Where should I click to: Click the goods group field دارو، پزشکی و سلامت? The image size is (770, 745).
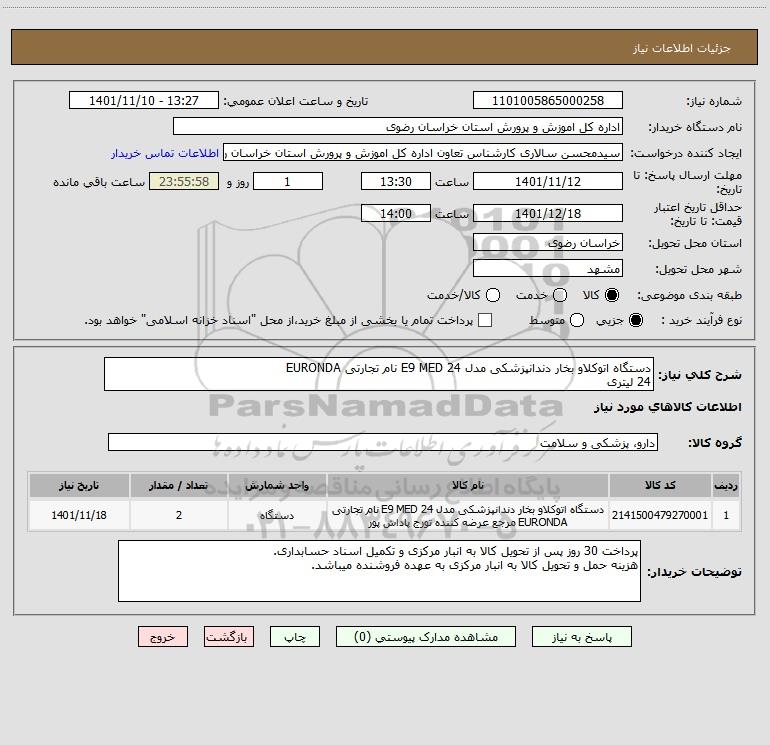383,442
